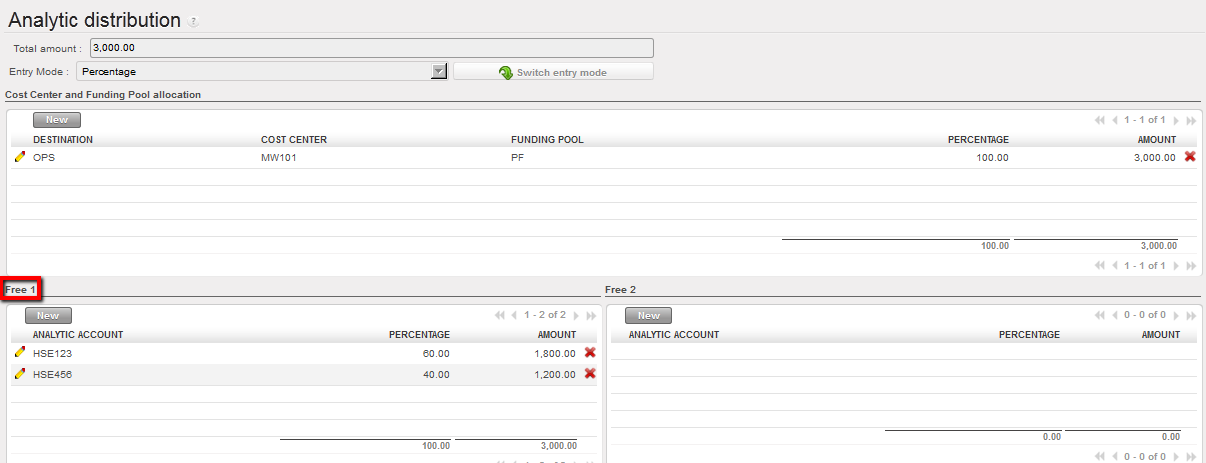Jump to first page in Free 1 pager
This screenshot has height=463, width=1206.
click(x=500, y=315)
